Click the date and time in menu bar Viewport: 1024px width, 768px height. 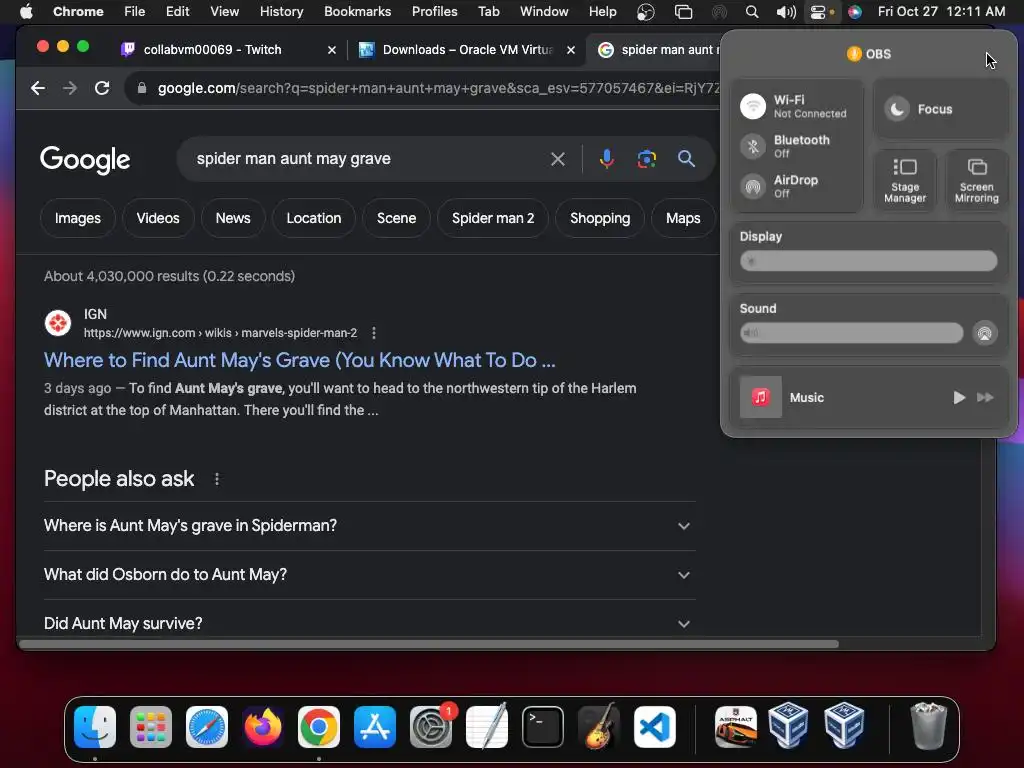coord(941,12)
